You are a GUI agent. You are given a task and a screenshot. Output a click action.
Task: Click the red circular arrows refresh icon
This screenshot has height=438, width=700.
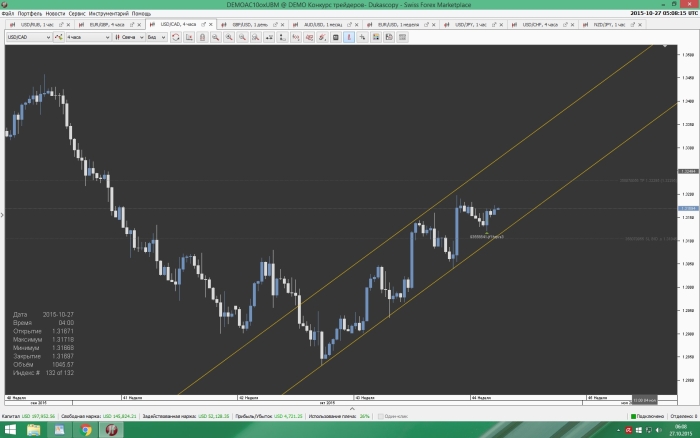(x=176, y=38)
